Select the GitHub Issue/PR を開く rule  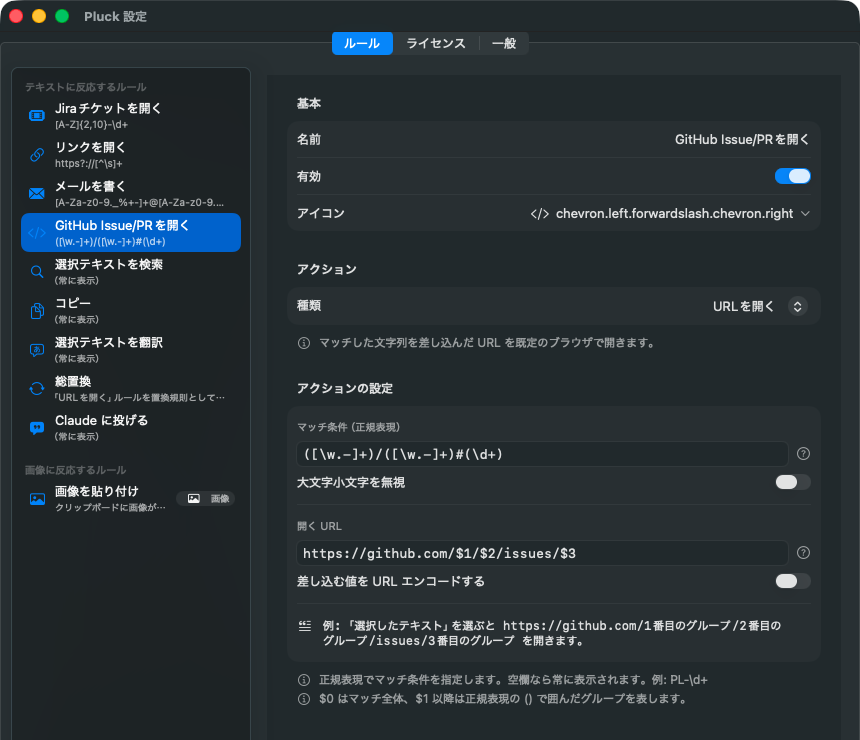[x=131, y=233]
